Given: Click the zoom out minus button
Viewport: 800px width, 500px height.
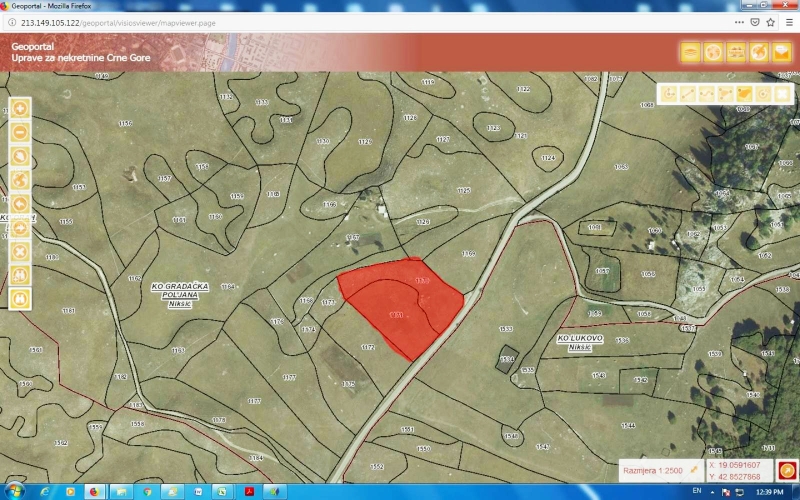Looking at the screenshot, I should tap(20, 132).
